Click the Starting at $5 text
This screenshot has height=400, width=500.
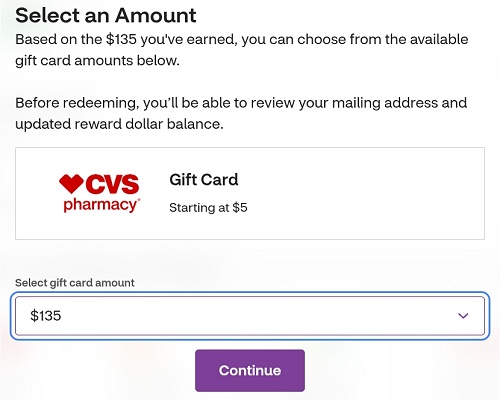[x=208, y=208]
